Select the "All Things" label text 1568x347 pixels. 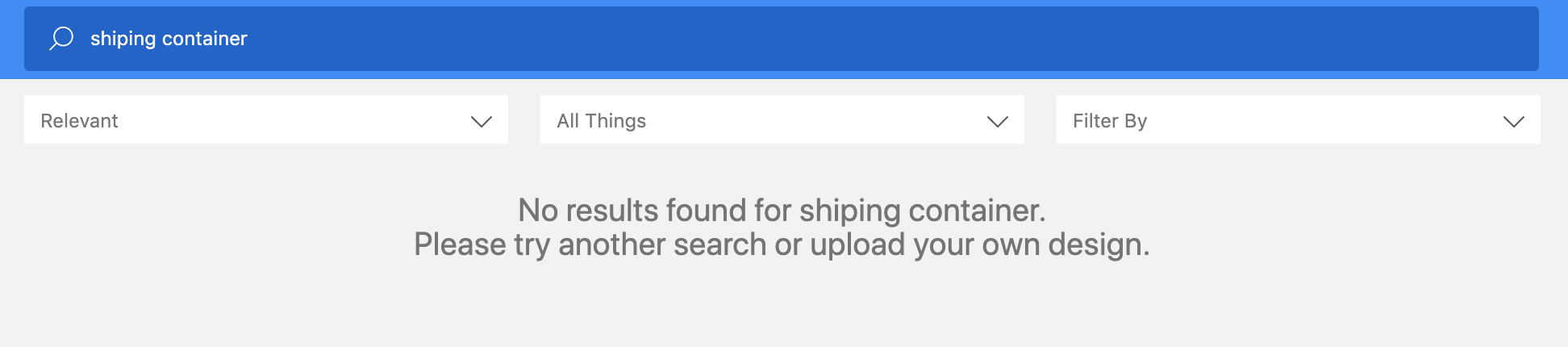(x=602, y=121)
